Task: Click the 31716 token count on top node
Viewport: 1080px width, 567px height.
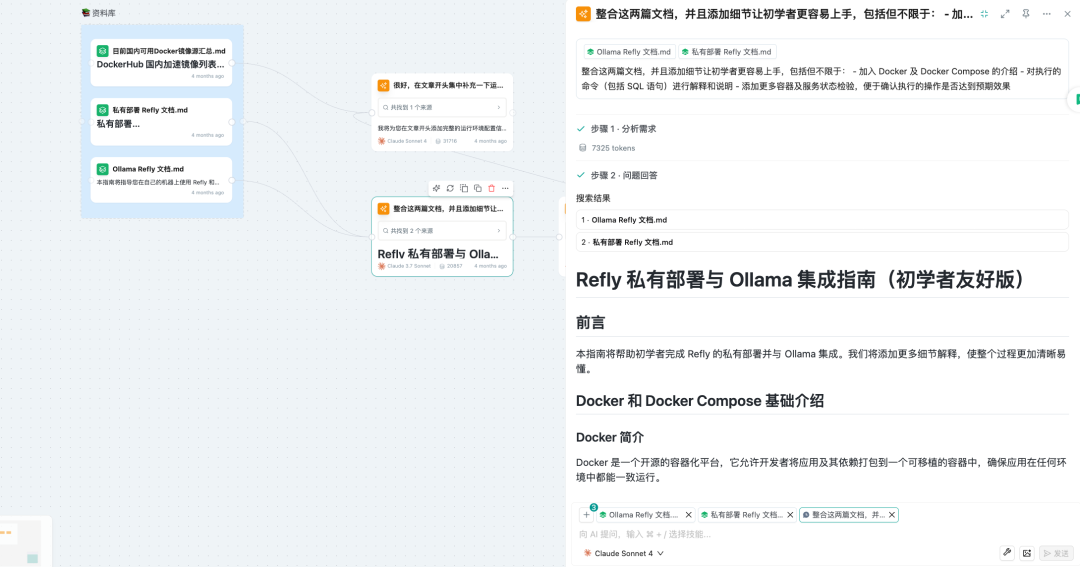Action: [x=450, y=141]
